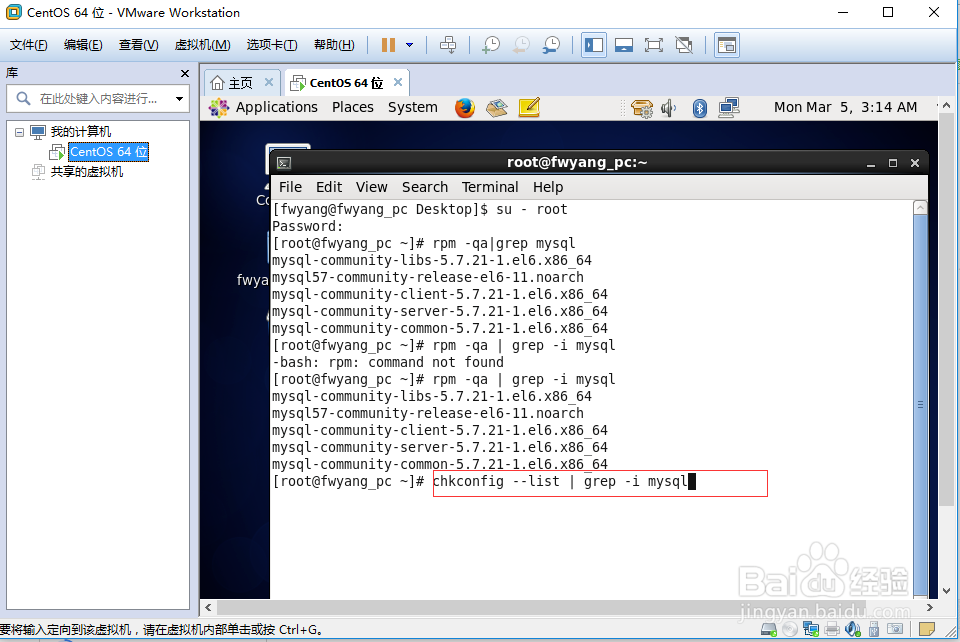
Task: Open the terminal Help menu
Action: (548, 187)
